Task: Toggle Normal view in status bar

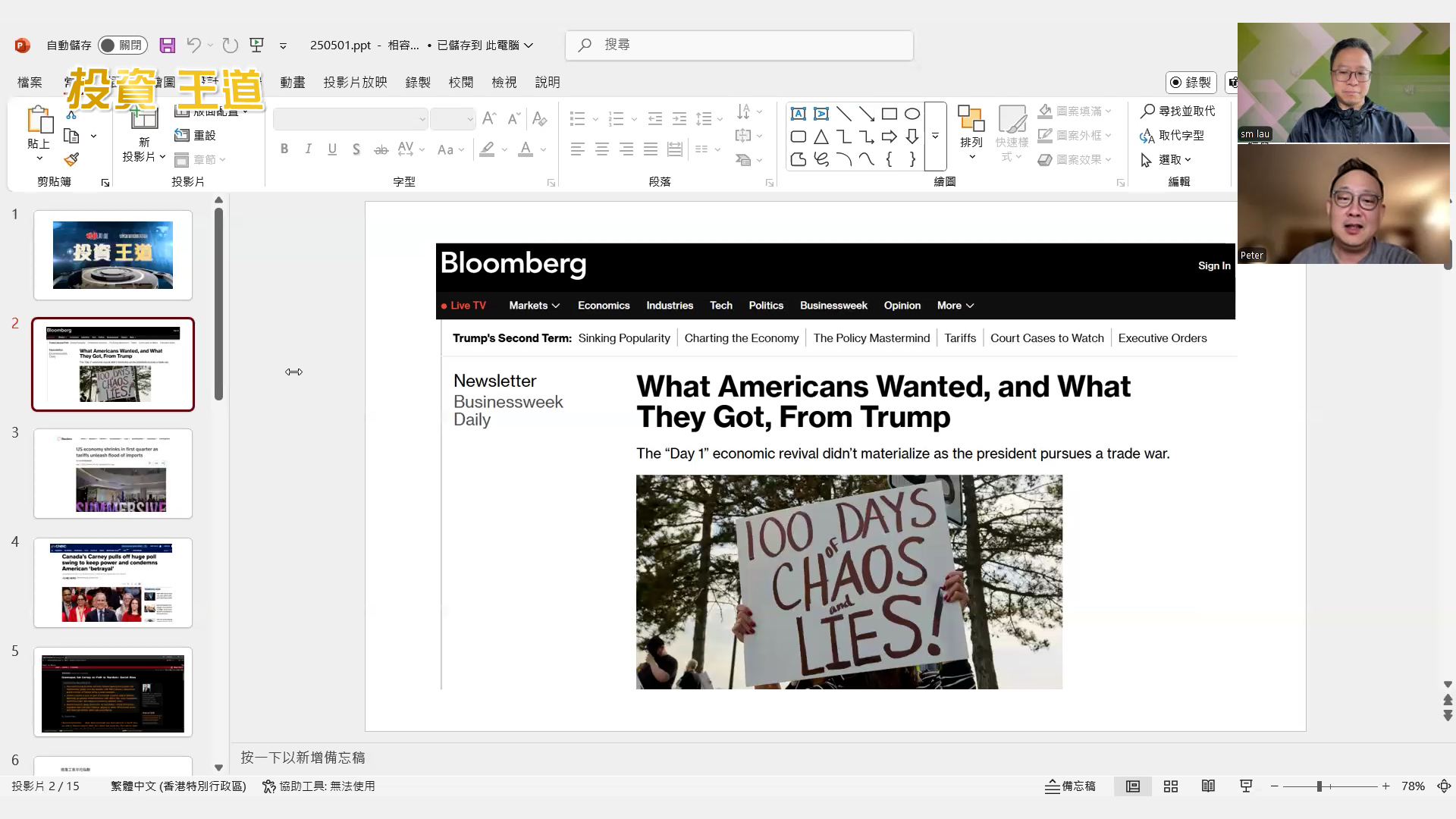Action: [x=1133, y=786]
